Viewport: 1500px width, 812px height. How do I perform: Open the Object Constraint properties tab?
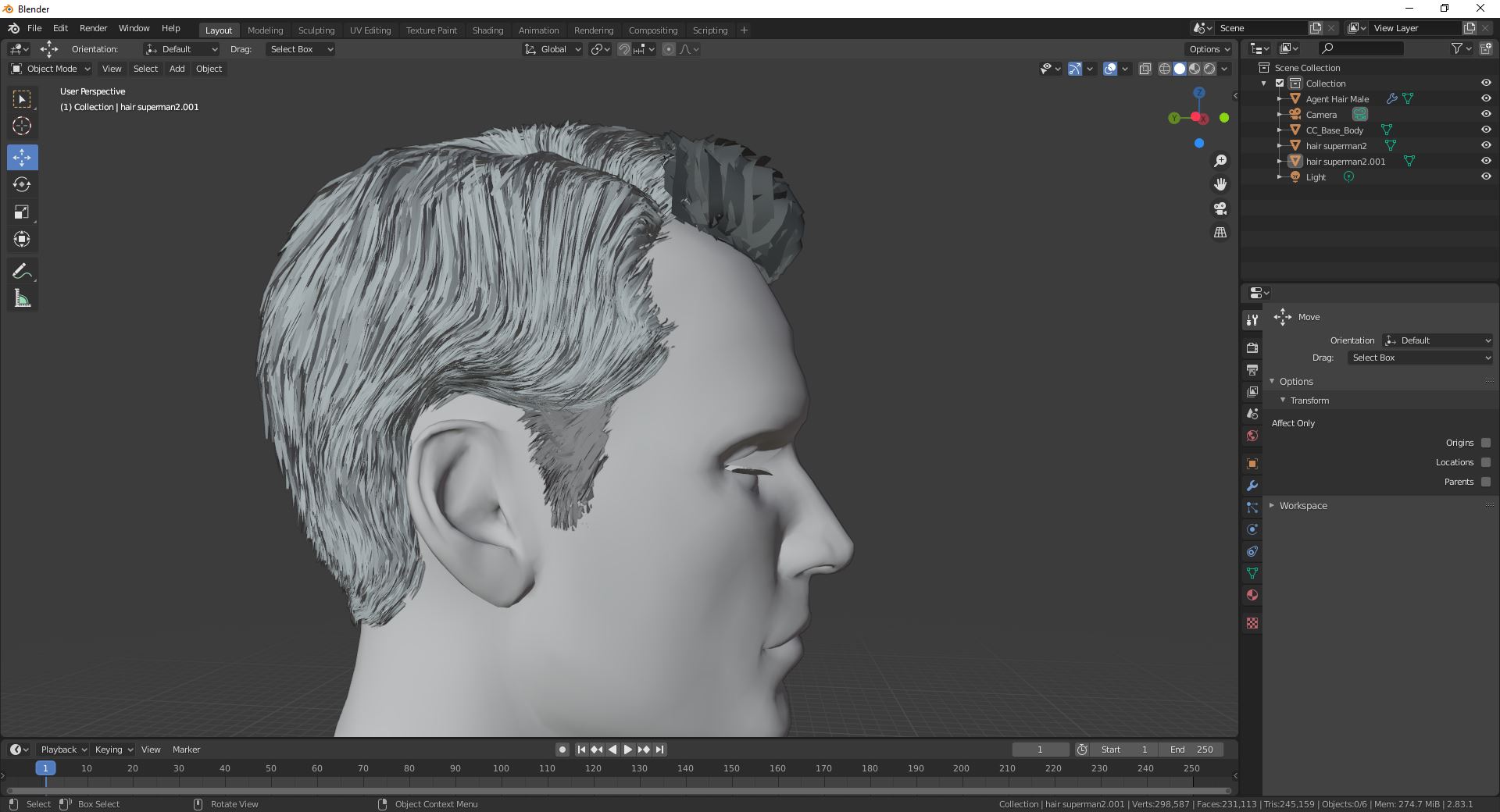click(x=1252, y=551)
